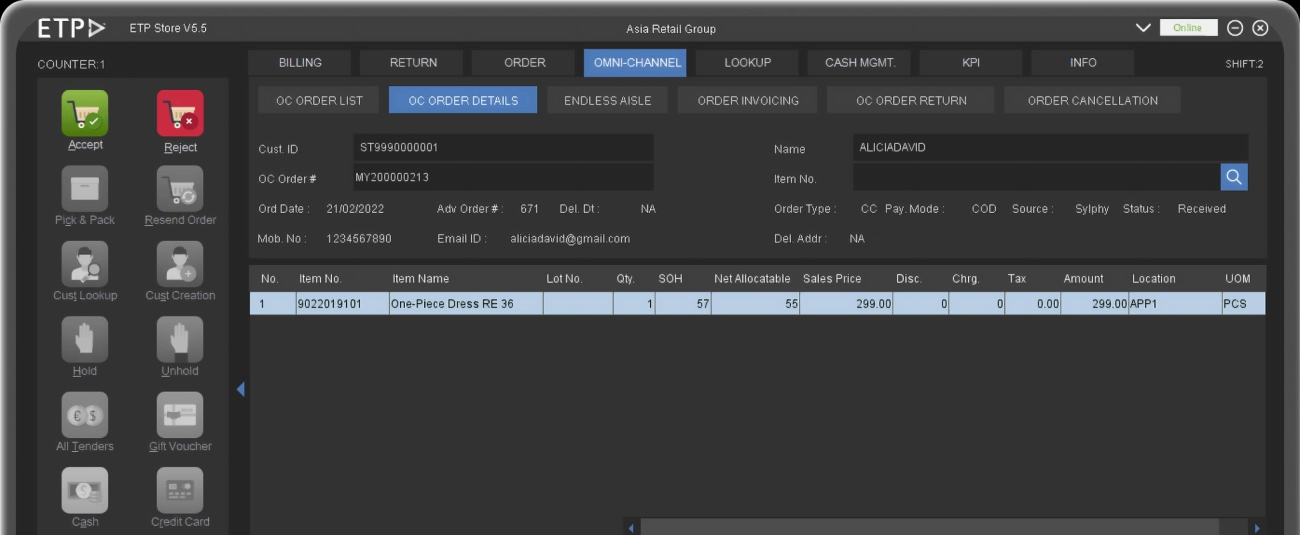
Task: Select the OMNI-CHANNEL tab
Action: tap(635, 63)
